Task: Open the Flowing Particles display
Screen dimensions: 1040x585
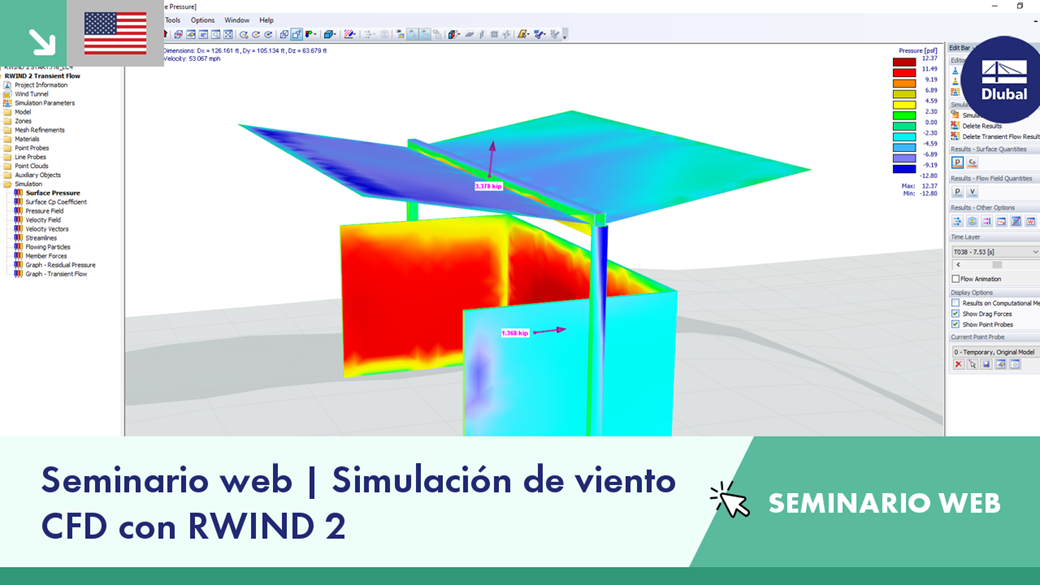Action: click(53, 248)
